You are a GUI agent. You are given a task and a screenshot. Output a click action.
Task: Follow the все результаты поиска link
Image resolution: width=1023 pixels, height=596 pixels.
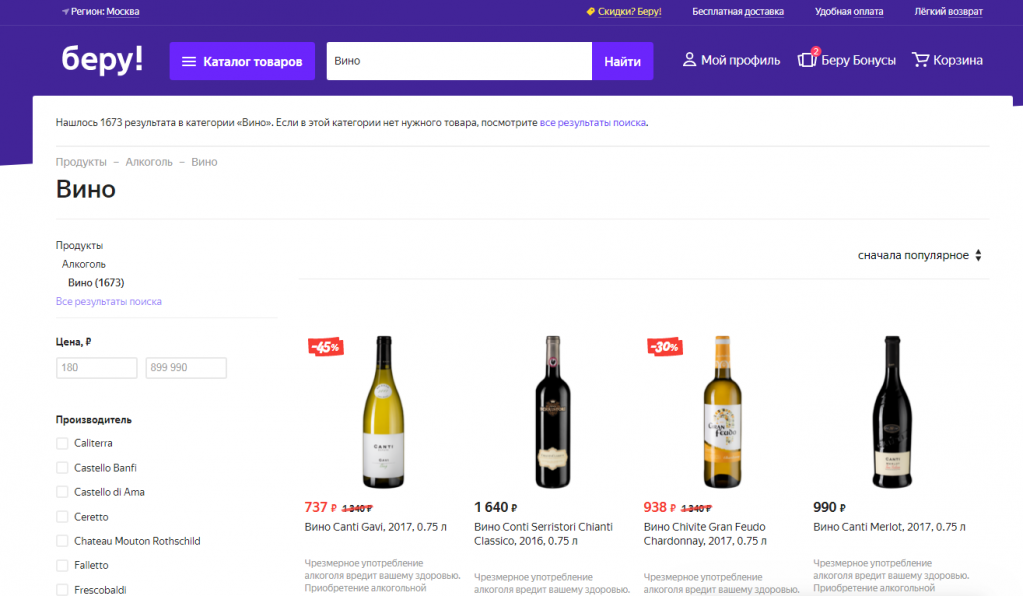[x=593, y=123]
